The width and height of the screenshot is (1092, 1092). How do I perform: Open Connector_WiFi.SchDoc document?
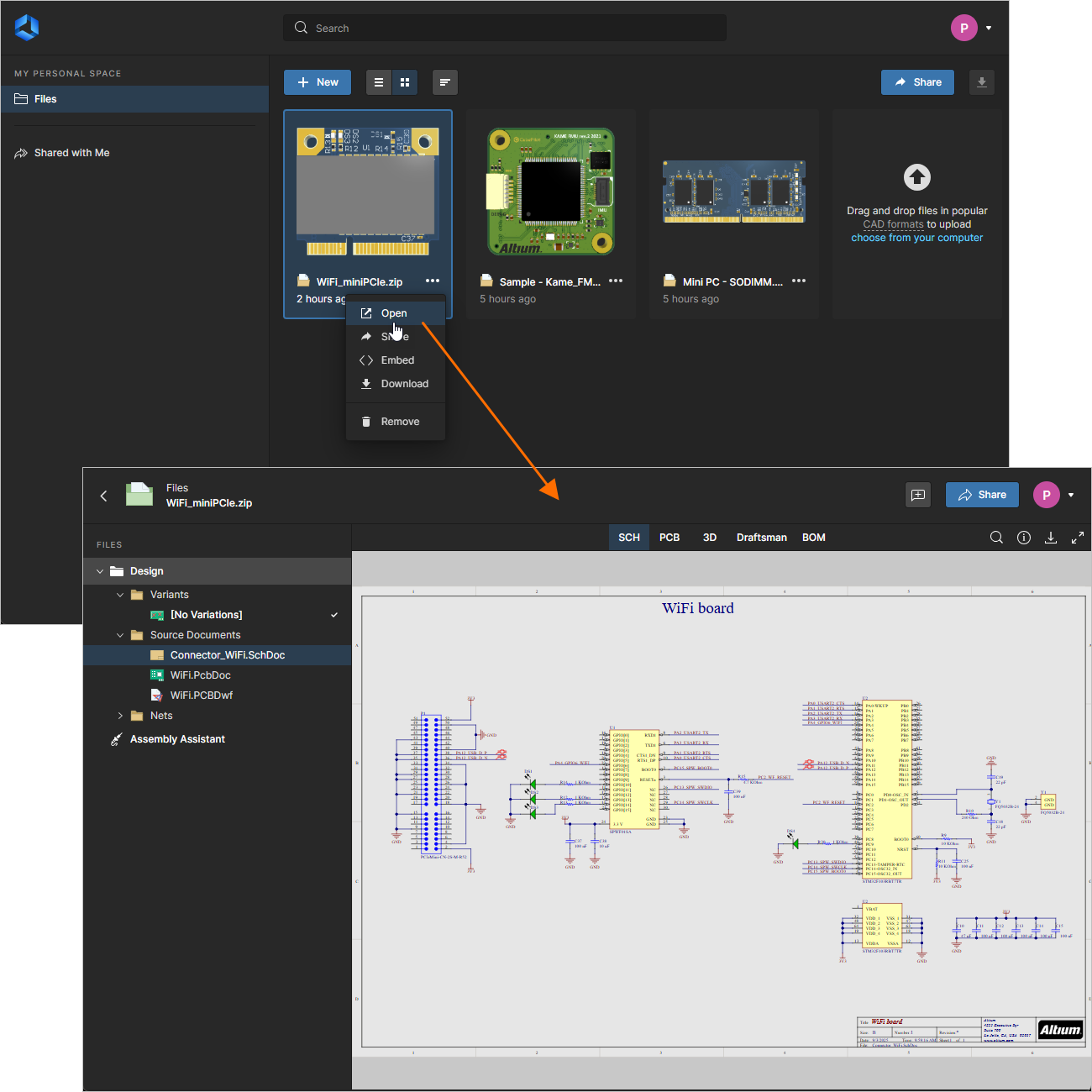point(217,655)
